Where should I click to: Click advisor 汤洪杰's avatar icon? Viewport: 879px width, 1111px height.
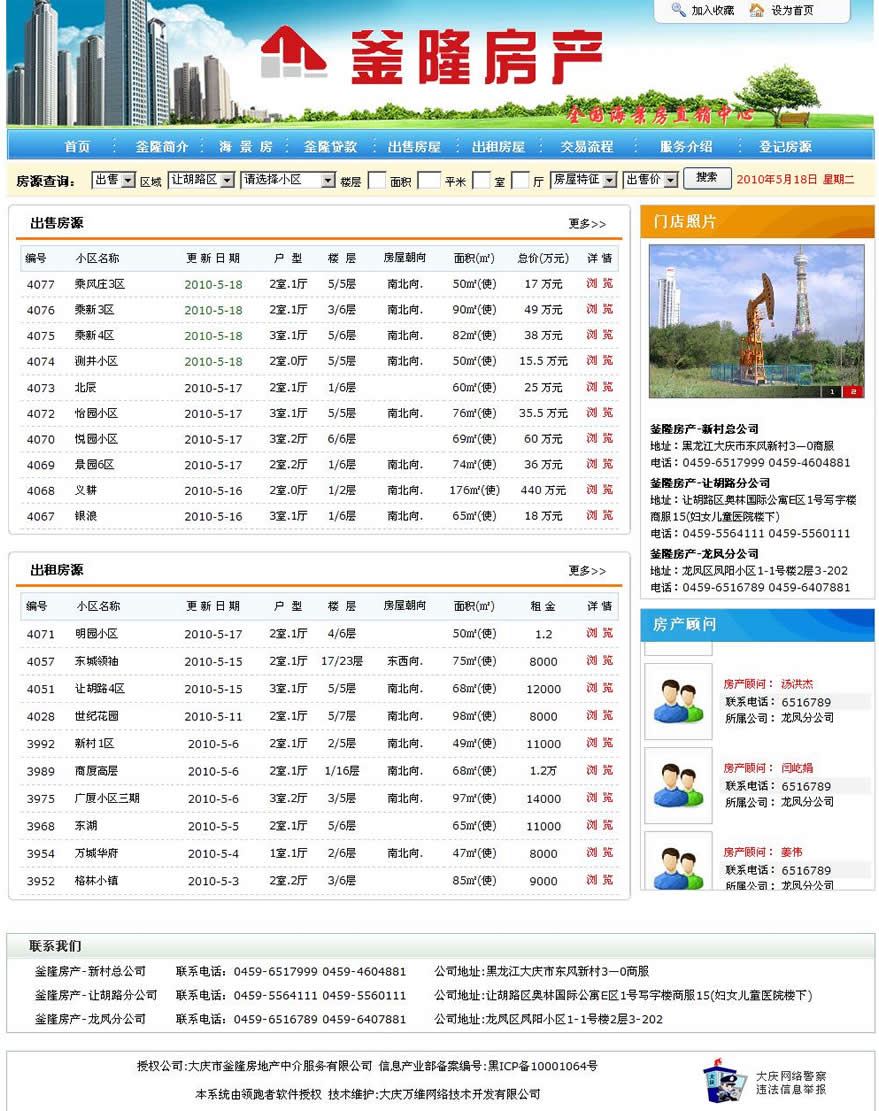[x=678, y=701]
